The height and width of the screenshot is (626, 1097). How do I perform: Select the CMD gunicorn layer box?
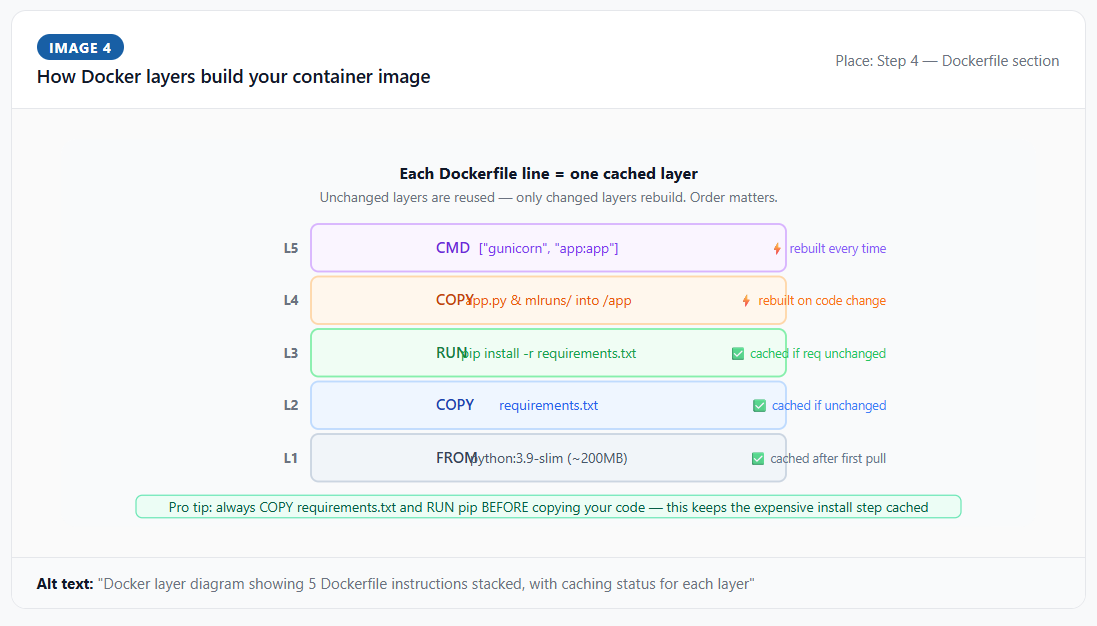click(x=548, y=248)
